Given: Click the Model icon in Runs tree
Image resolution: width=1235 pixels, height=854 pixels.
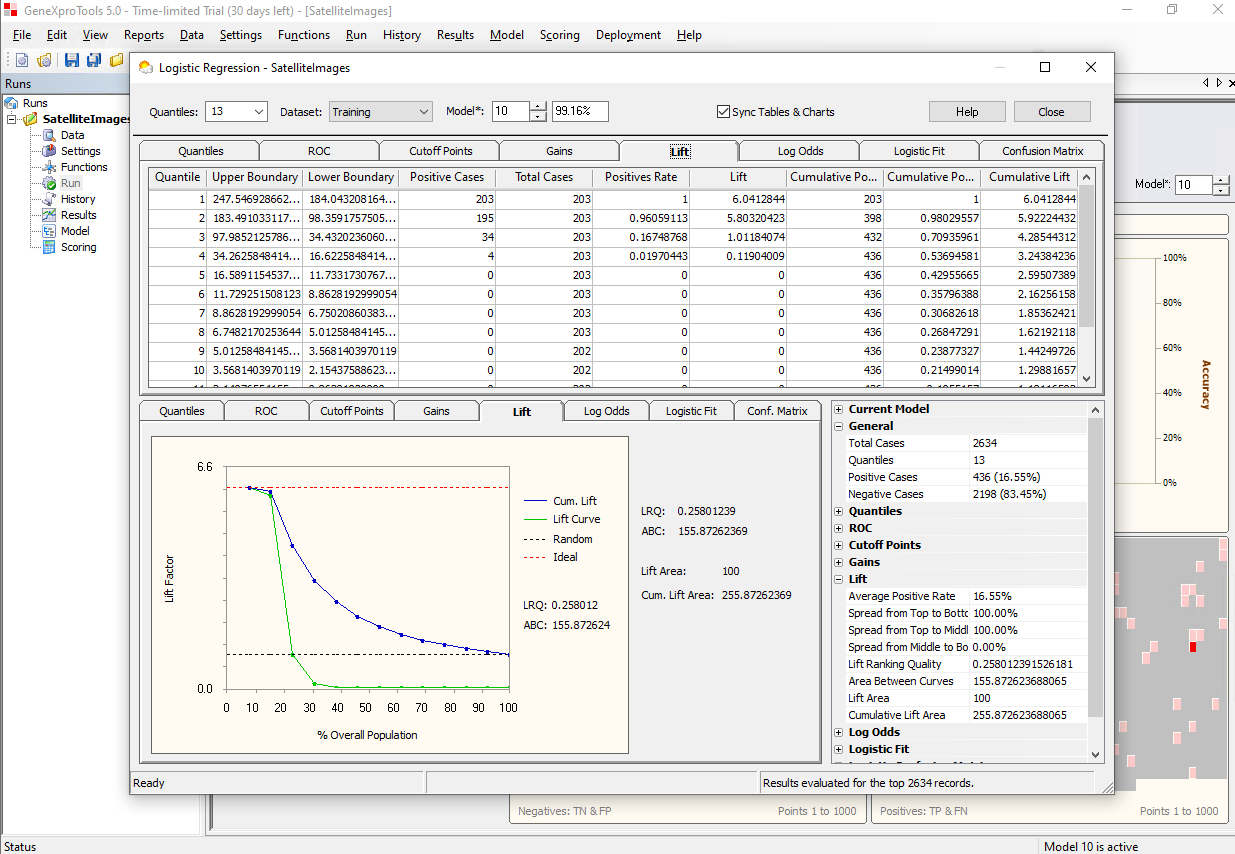Looking at the screenshot, I should coord(49,231).
